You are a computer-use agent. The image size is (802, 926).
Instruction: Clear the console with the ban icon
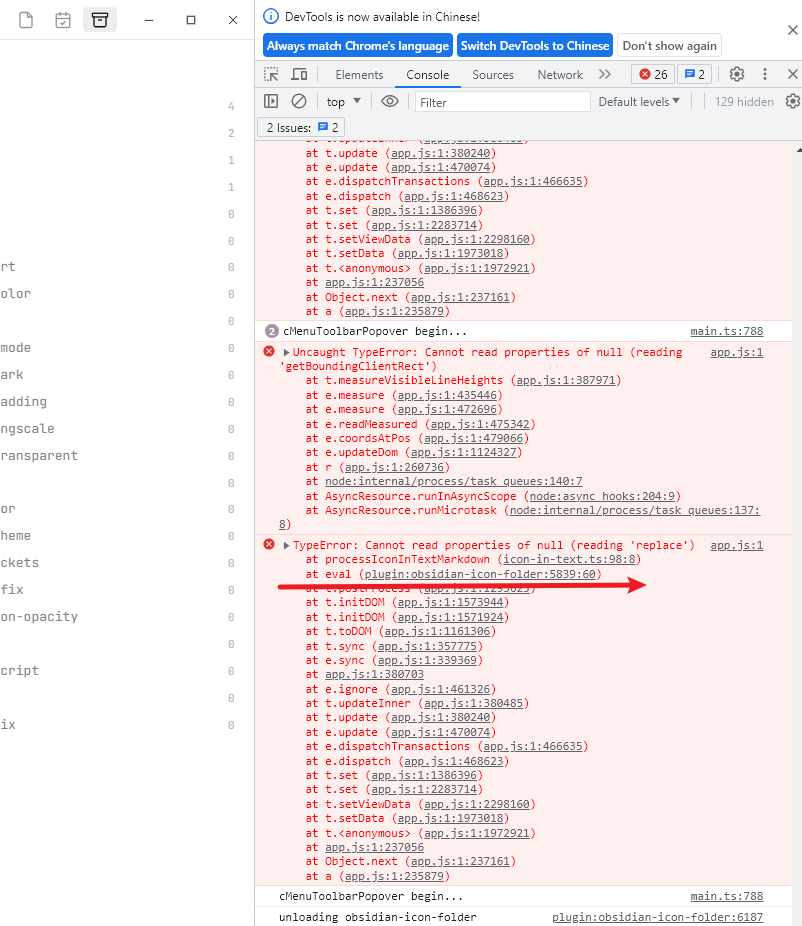[299, 102]
